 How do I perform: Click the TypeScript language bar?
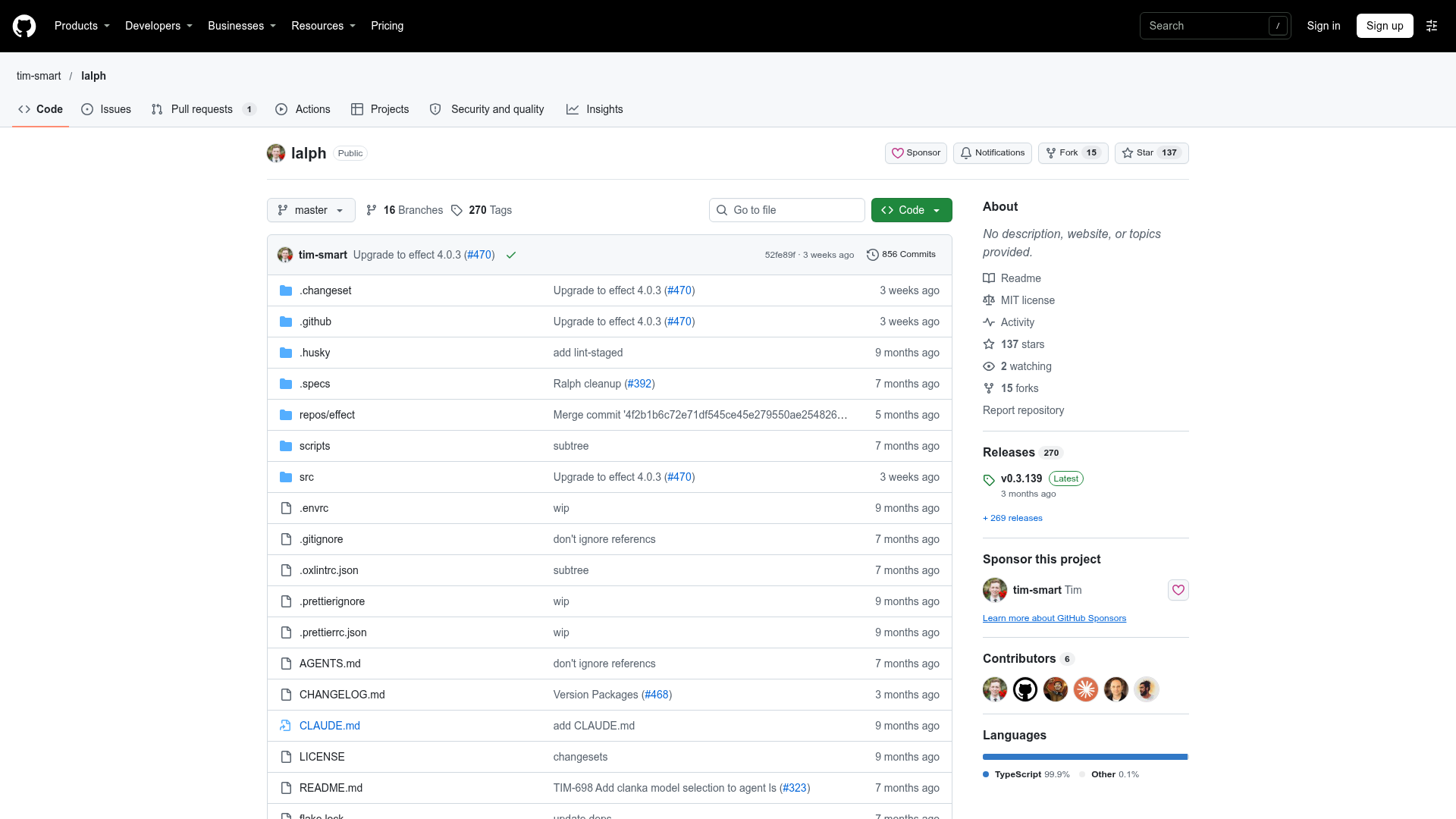click(x=1085, y=757)
